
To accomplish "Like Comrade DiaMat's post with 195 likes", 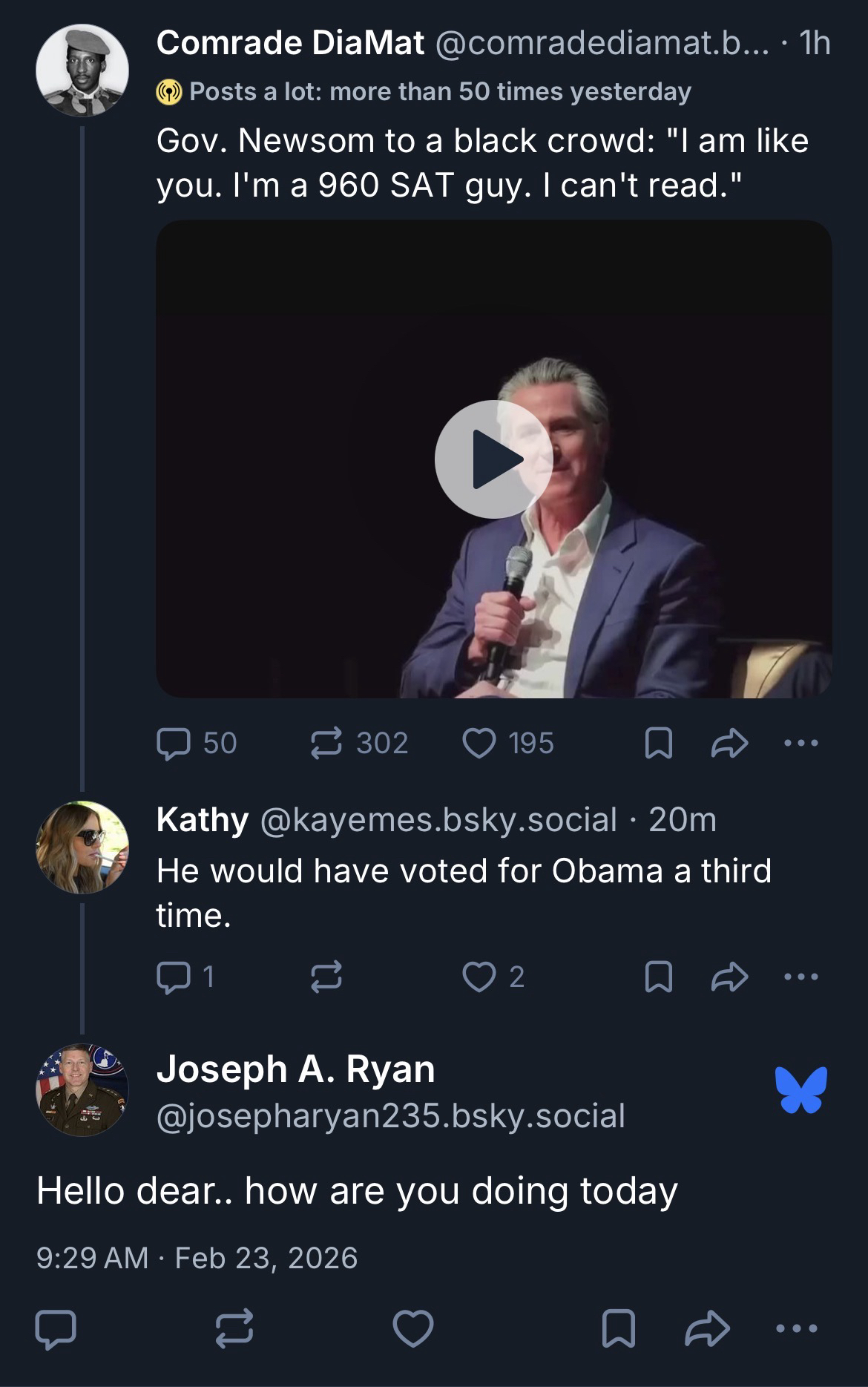I will [479, 743].
